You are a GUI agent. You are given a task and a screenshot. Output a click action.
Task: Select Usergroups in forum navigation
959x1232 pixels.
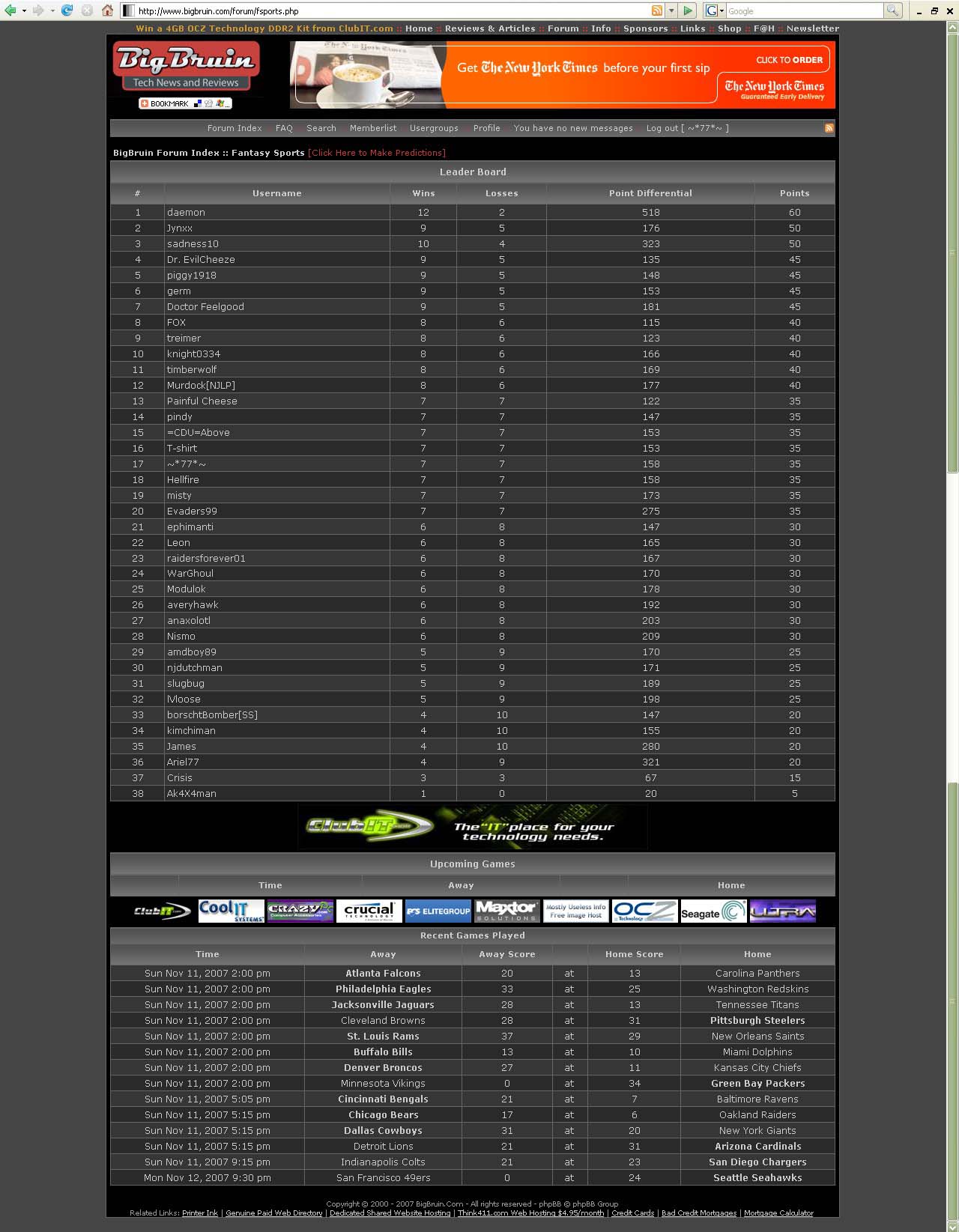click(x=434, y=128)
